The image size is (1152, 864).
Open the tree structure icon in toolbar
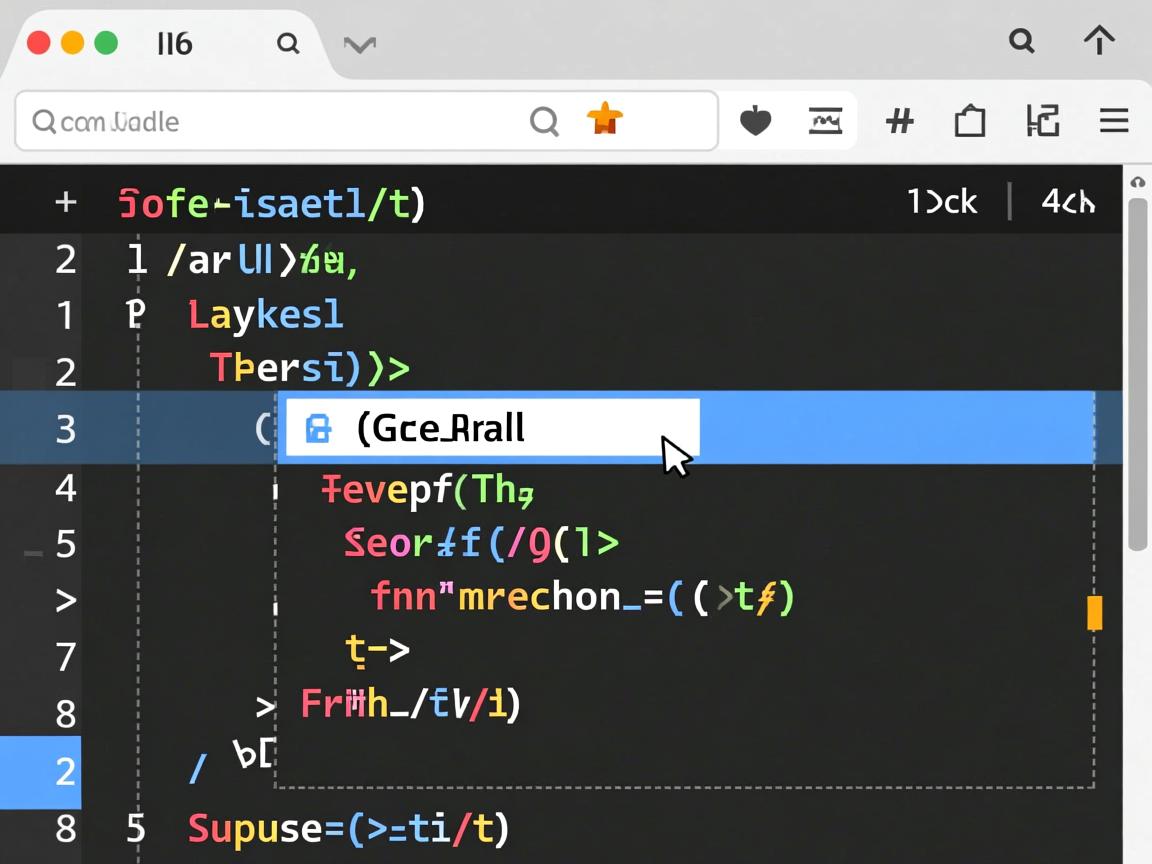[1043, 122]
